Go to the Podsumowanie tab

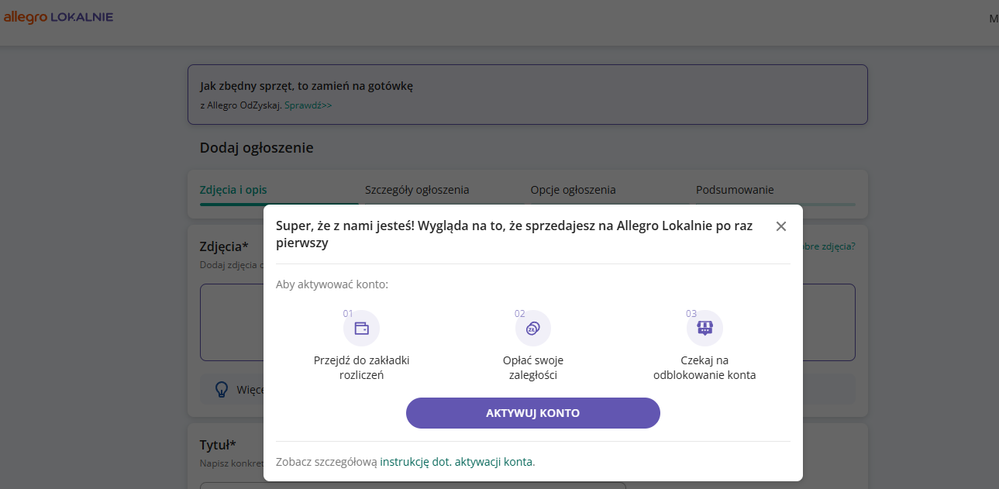click(735, 190)
